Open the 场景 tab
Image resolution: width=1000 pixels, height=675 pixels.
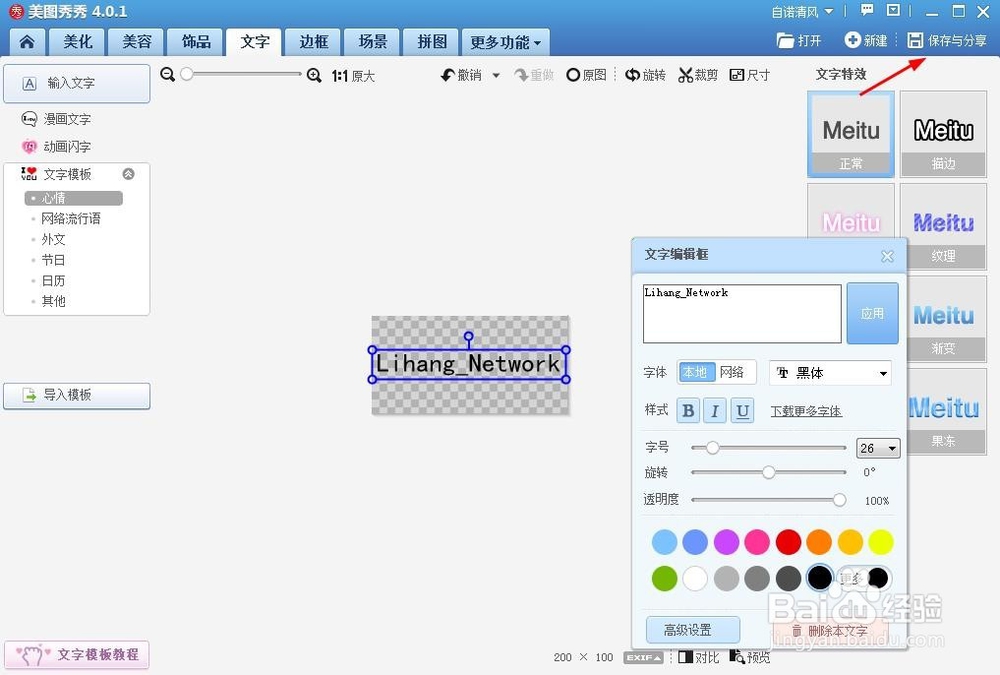click(x=372, y=42)
